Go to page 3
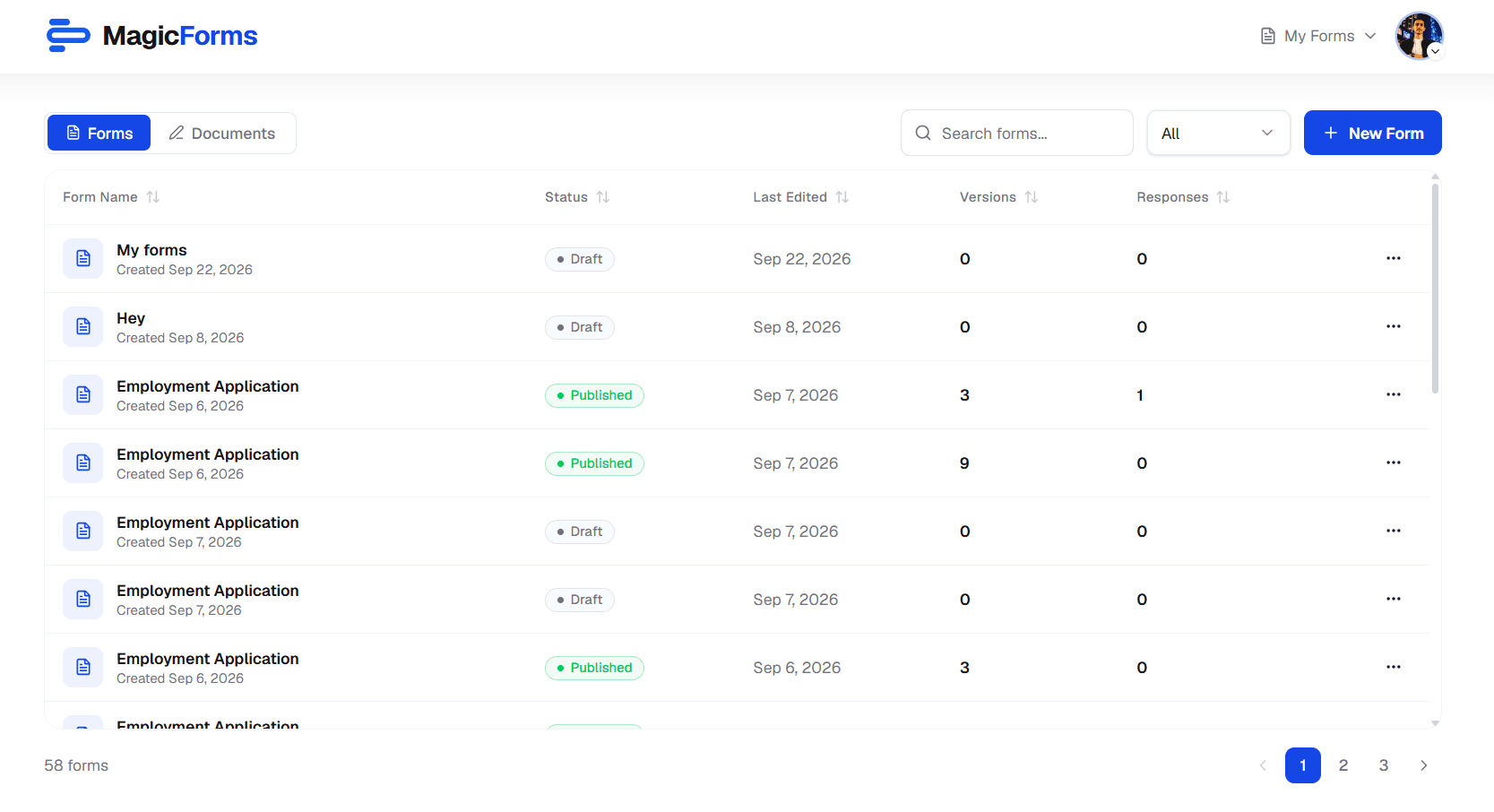The width and height of the screenshot is (1494, 812). pyautogui.click(x=1384, y=765)
